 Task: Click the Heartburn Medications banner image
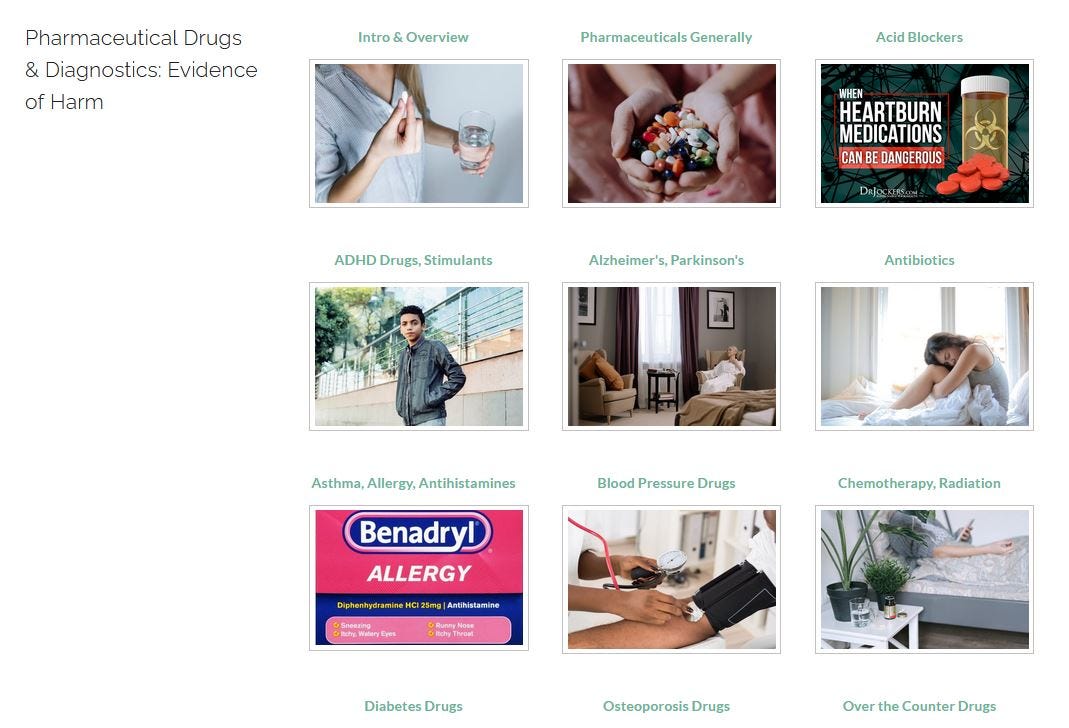tap(924, 134)
